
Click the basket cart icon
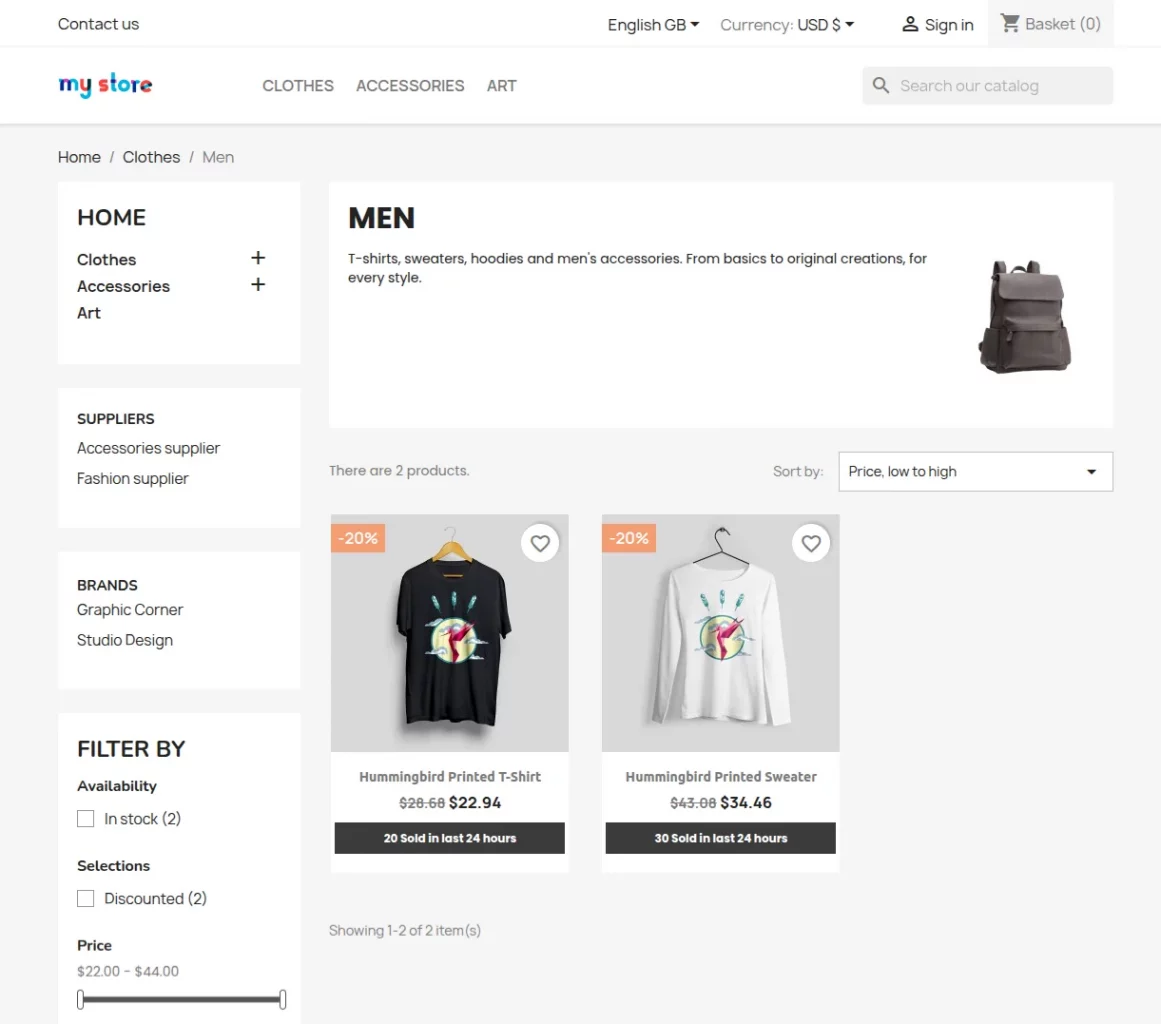click(1010, 24)
